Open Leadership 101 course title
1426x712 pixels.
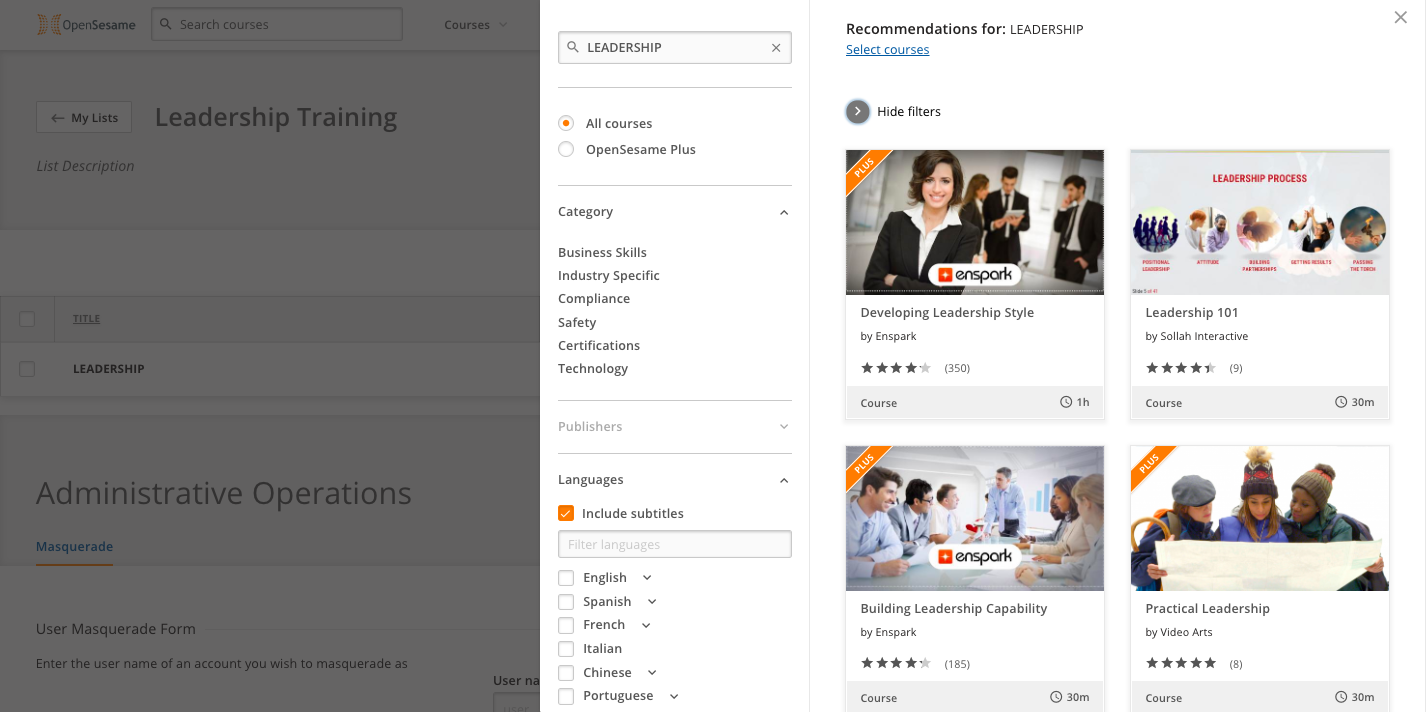[1192, 312]
